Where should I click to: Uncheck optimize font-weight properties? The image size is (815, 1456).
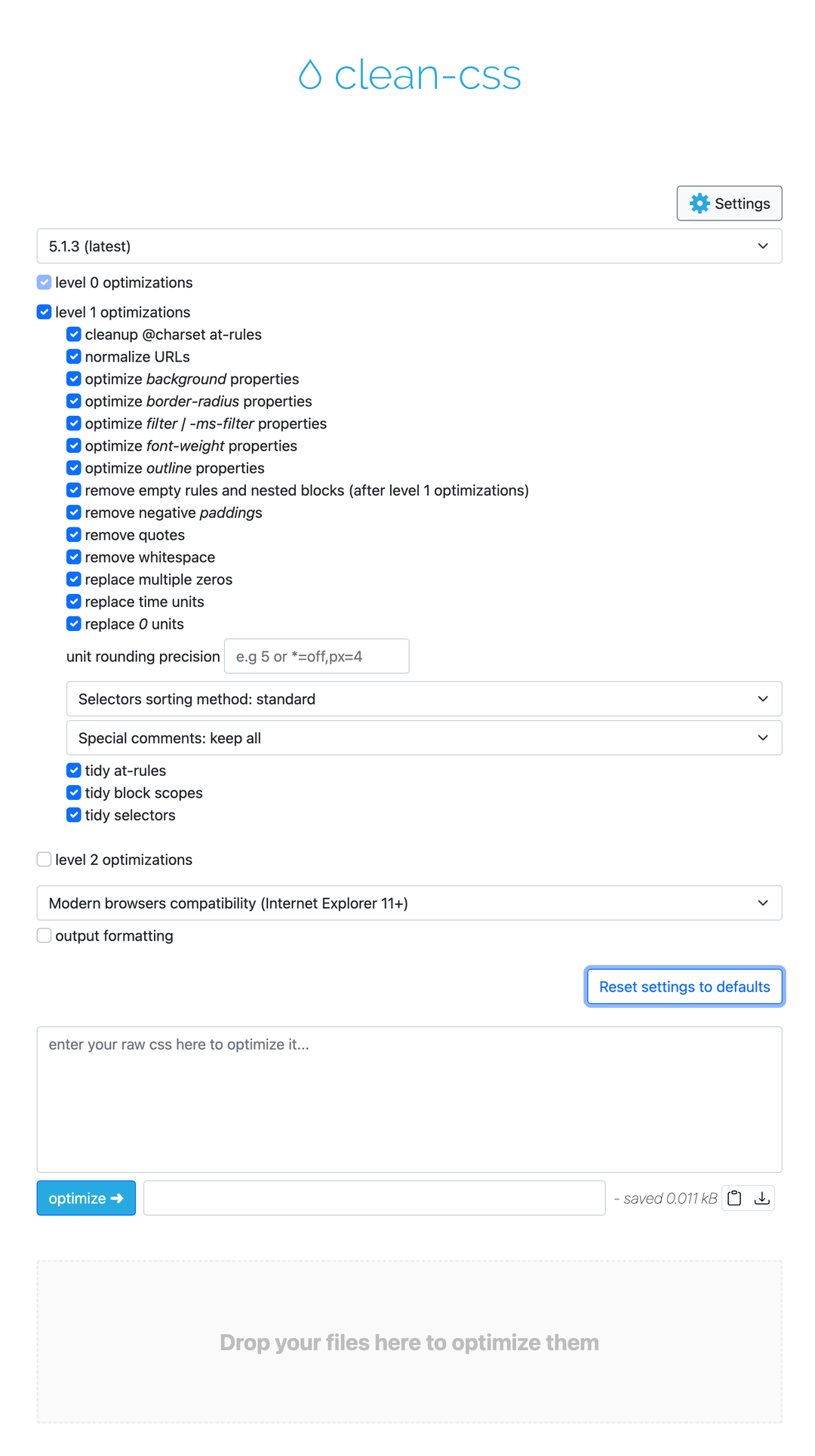[x=74, y=446]
